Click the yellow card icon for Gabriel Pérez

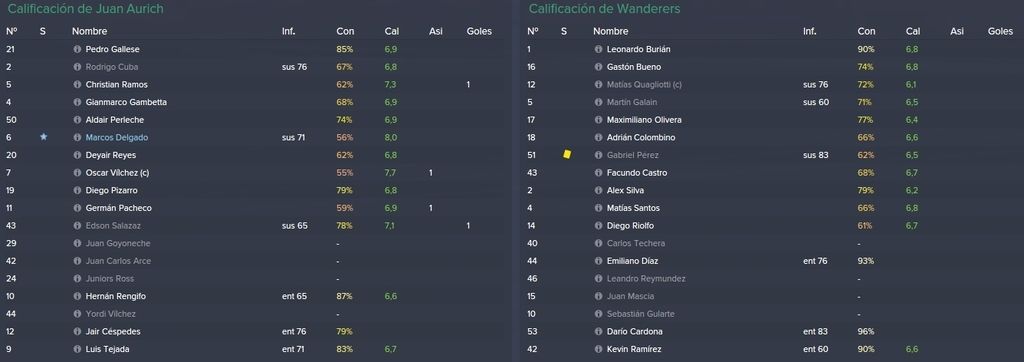pyautogui.click(x=567, y=154)
